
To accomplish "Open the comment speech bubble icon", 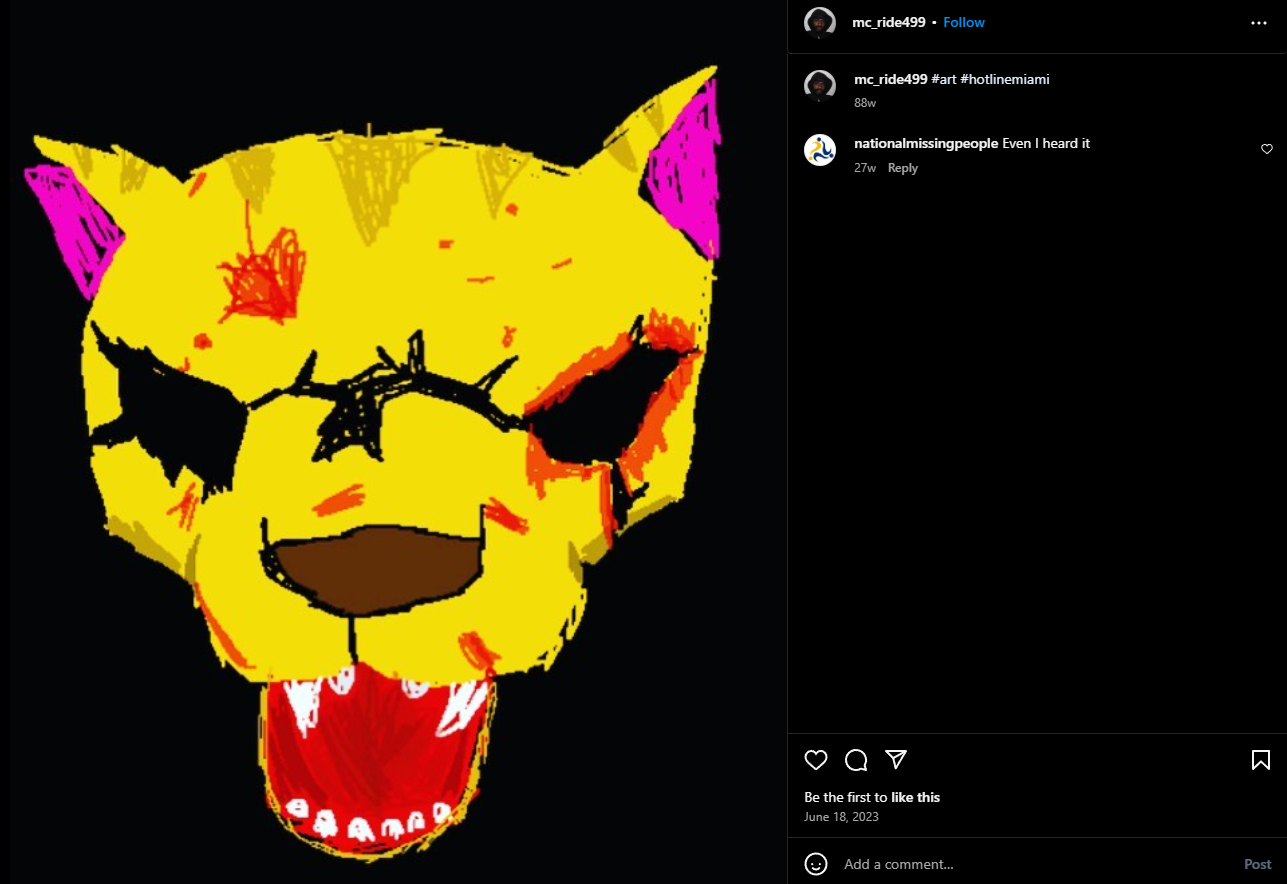I will [x=856, y=760].
